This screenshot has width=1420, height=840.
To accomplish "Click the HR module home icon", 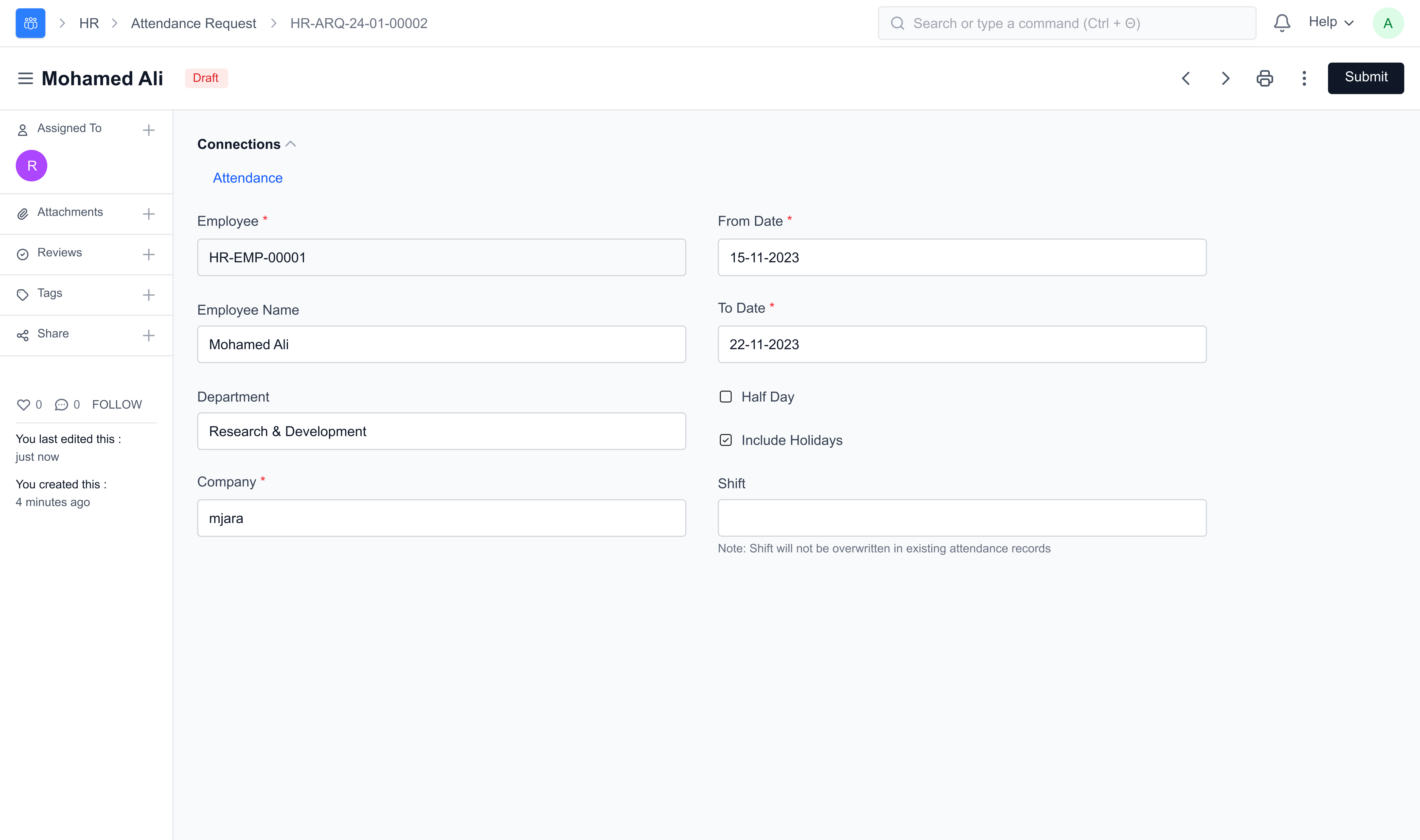I will point(30,23).
